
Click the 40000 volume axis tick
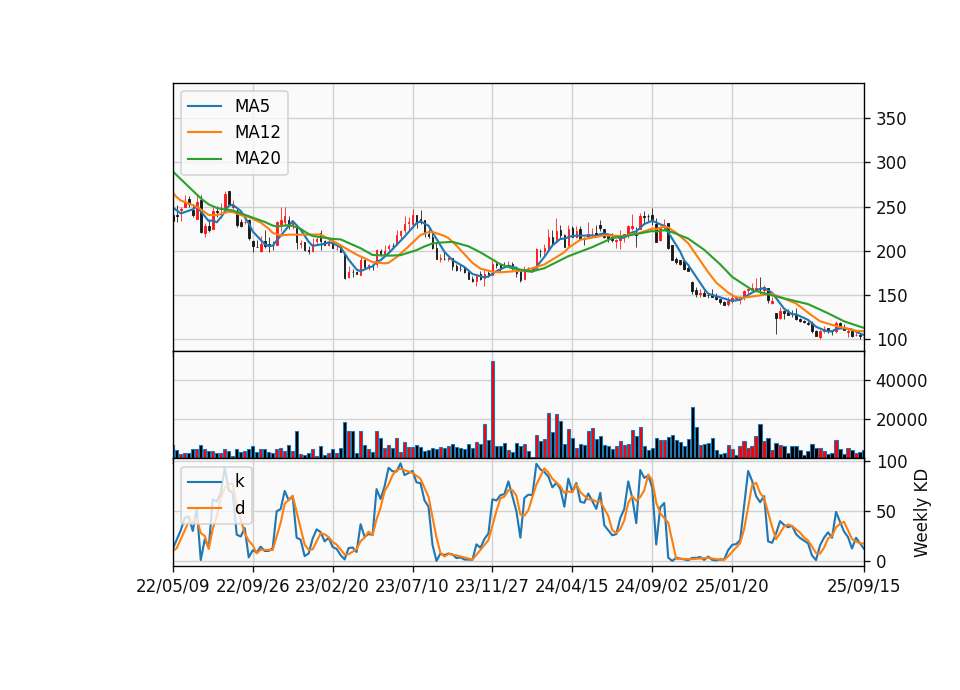click(901, 381)
